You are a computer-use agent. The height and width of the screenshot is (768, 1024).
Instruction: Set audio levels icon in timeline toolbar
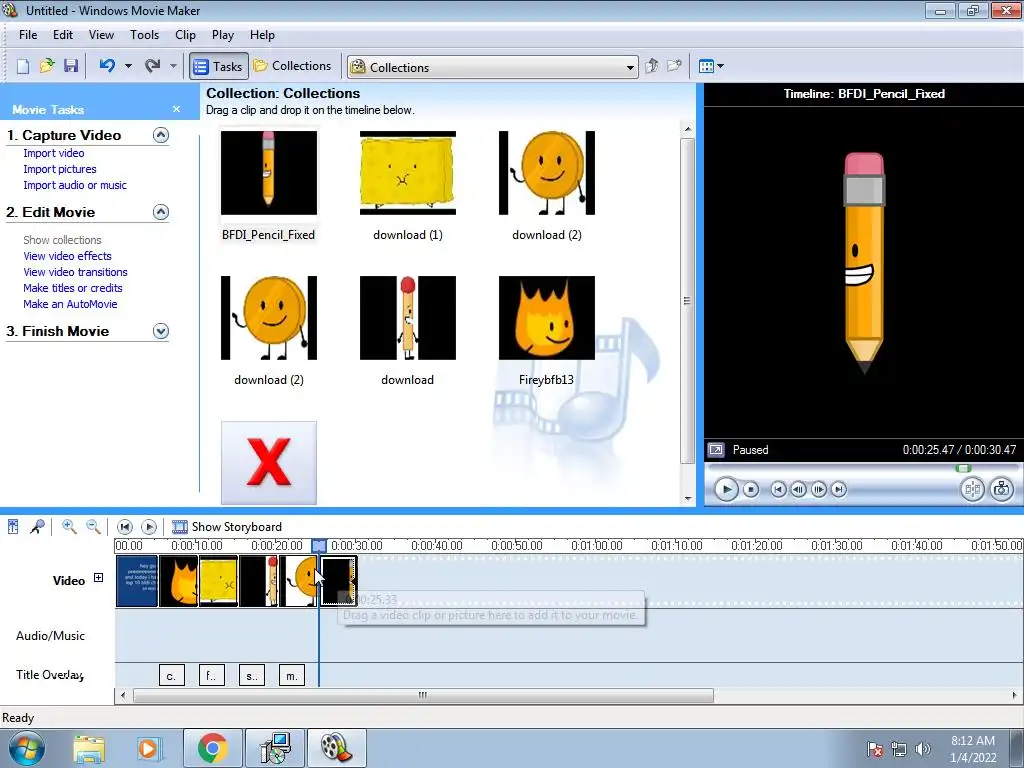(x=13, y=526)
